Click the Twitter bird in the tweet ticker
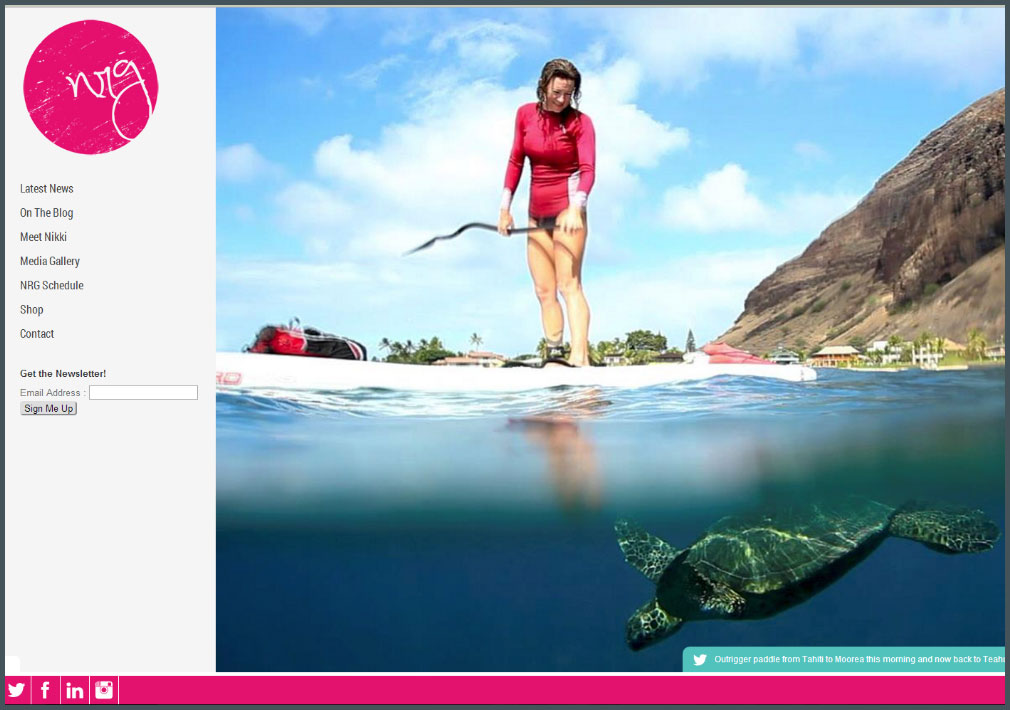Image resolution: width=1010 pixels, height=710 pixels. tap(700, 660)
